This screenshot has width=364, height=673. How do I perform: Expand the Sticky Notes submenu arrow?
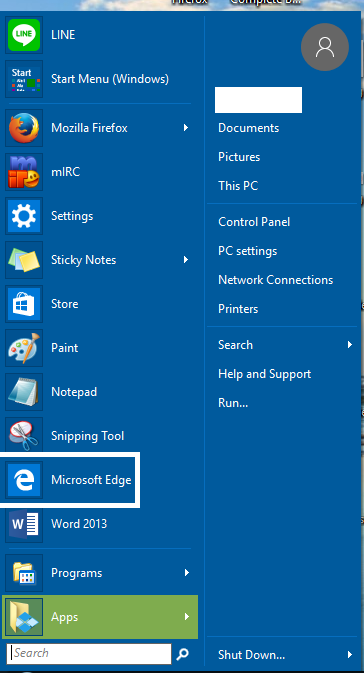point(186,259)
